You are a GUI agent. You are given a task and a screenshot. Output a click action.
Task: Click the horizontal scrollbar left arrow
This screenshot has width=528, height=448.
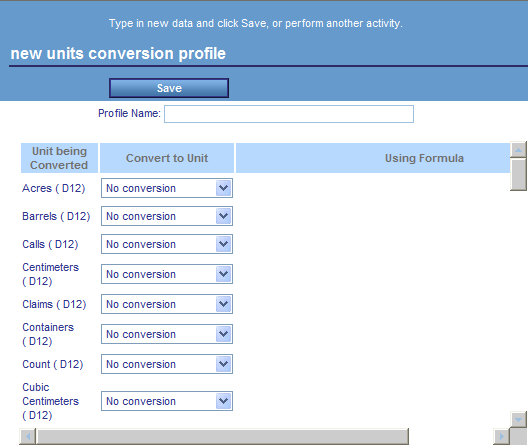click(28, 437)
